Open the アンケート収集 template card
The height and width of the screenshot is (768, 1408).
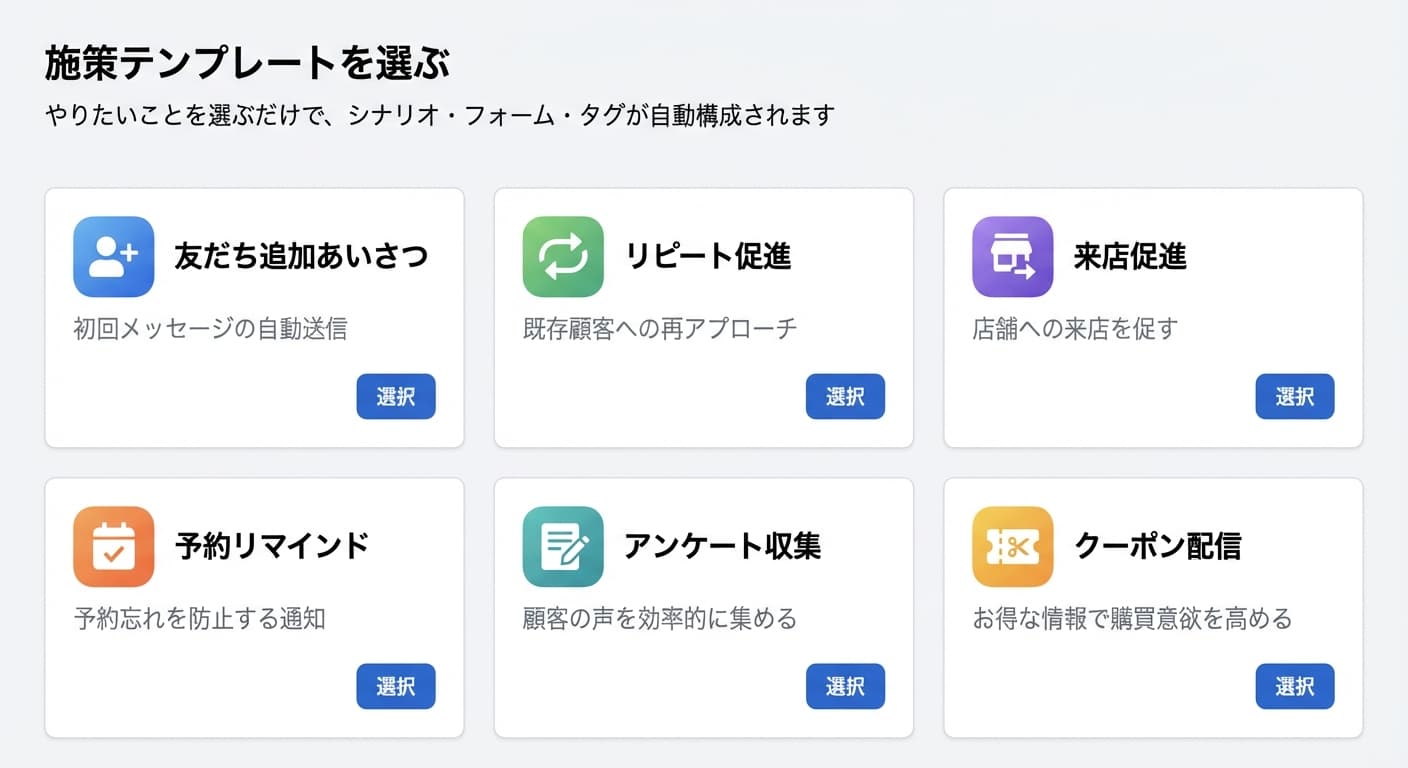tap(703, 607)
